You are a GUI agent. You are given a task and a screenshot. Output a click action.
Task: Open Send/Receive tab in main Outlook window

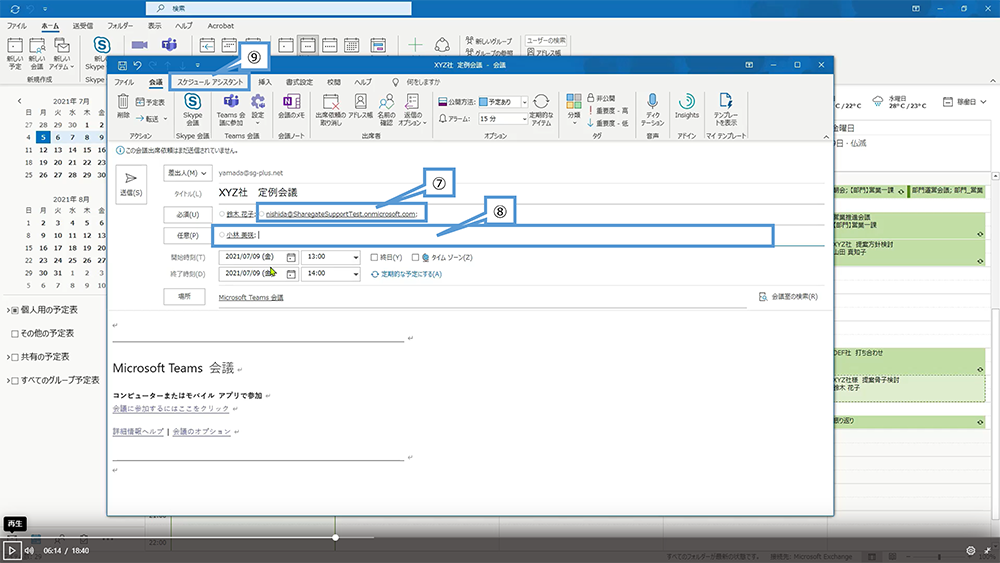[82, 26]
